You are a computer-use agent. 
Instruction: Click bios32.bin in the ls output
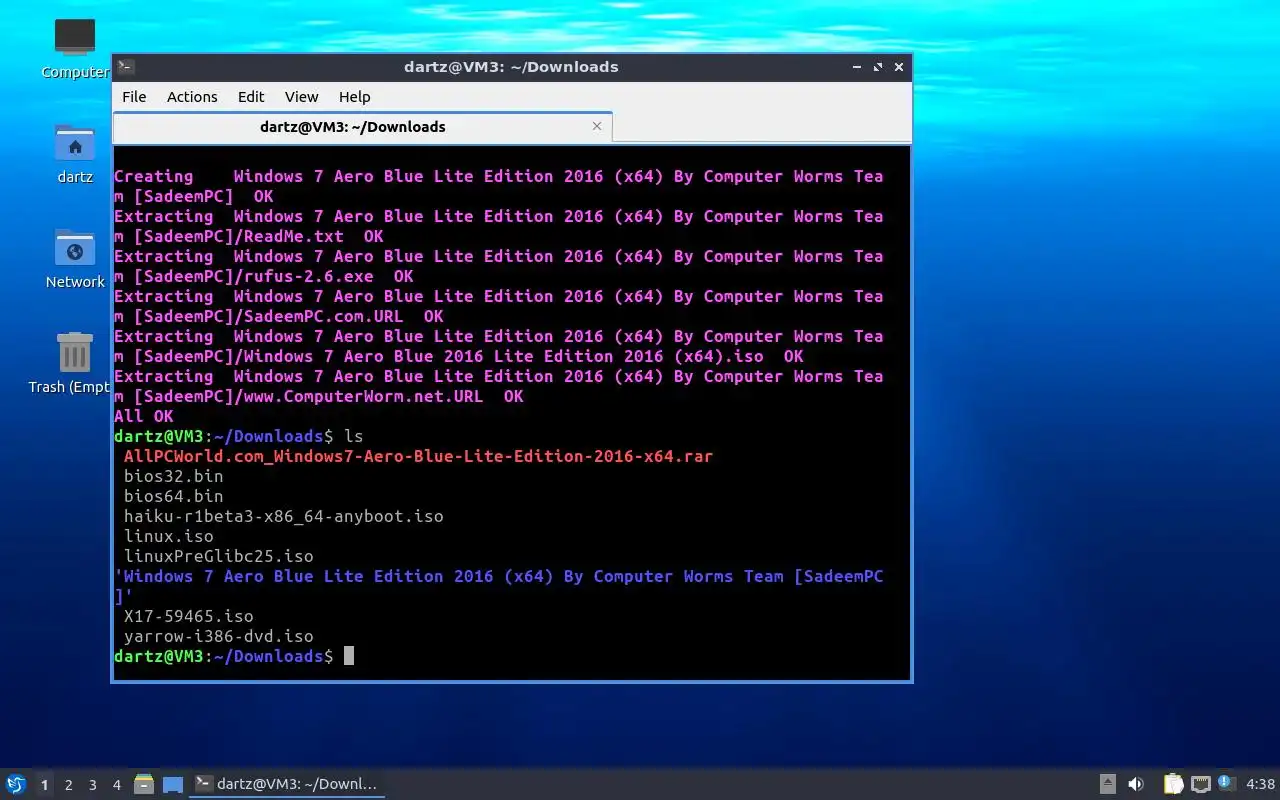click(173, 476)
